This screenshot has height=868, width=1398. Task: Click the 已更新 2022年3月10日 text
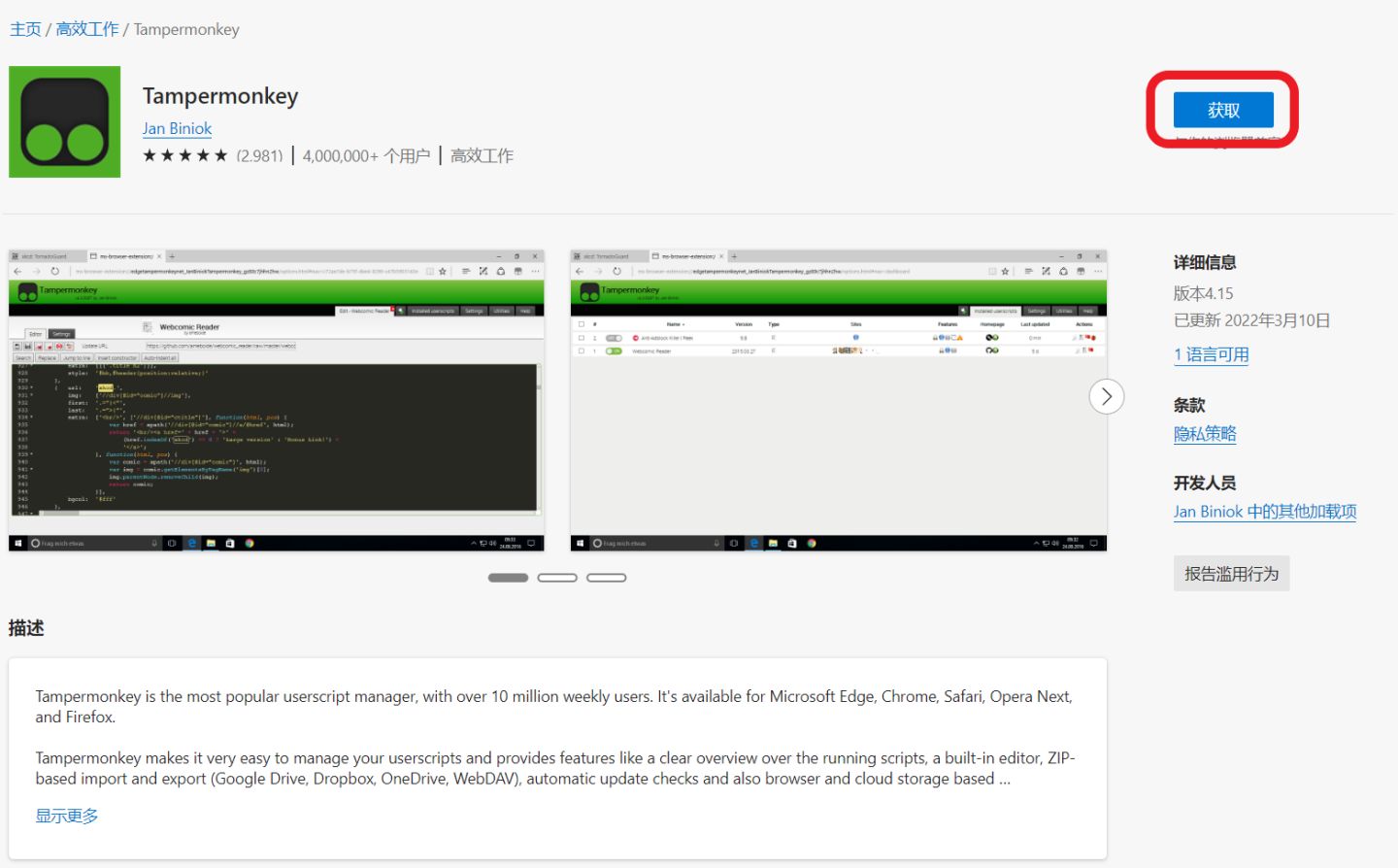(x=1252, y=320)
